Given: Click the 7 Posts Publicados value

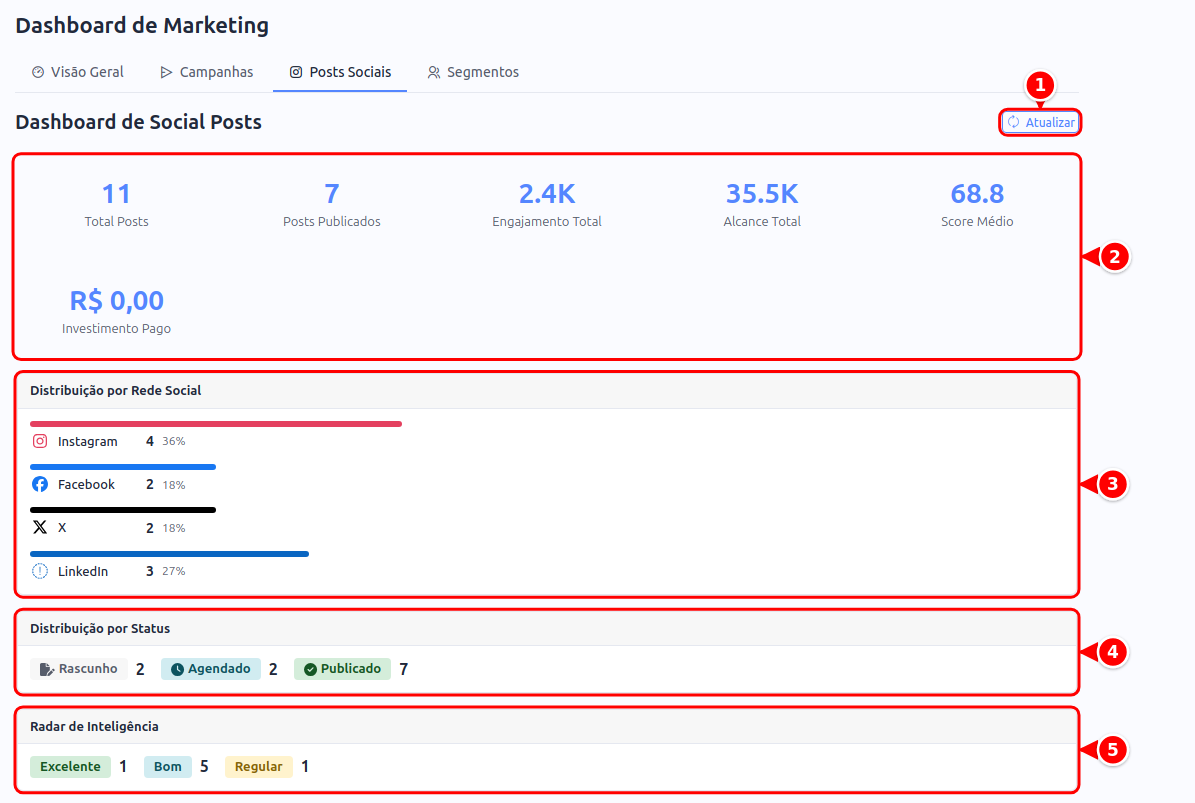Looking at the screenshot, I should pyautogui.click(x=332, y=194).
